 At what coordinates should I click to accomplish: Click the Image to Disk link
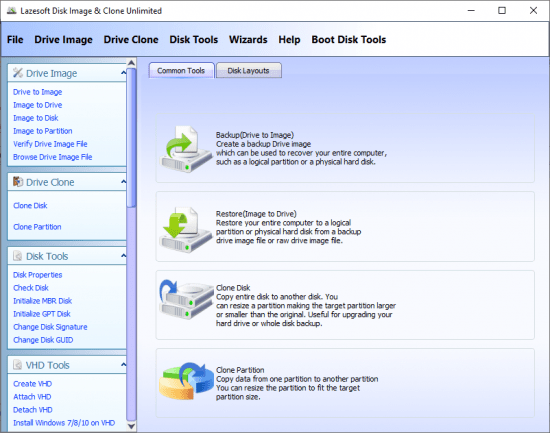tap(36, 118)
